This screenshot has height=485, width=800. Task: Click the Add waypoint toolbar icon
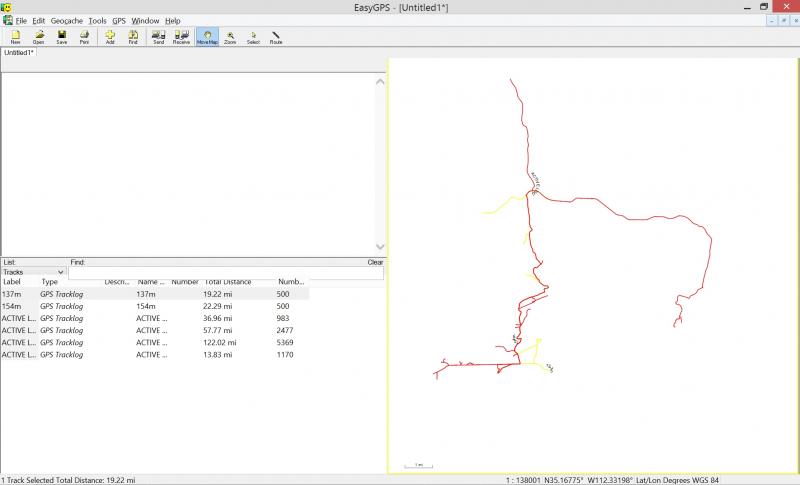[x=110, y=37]
